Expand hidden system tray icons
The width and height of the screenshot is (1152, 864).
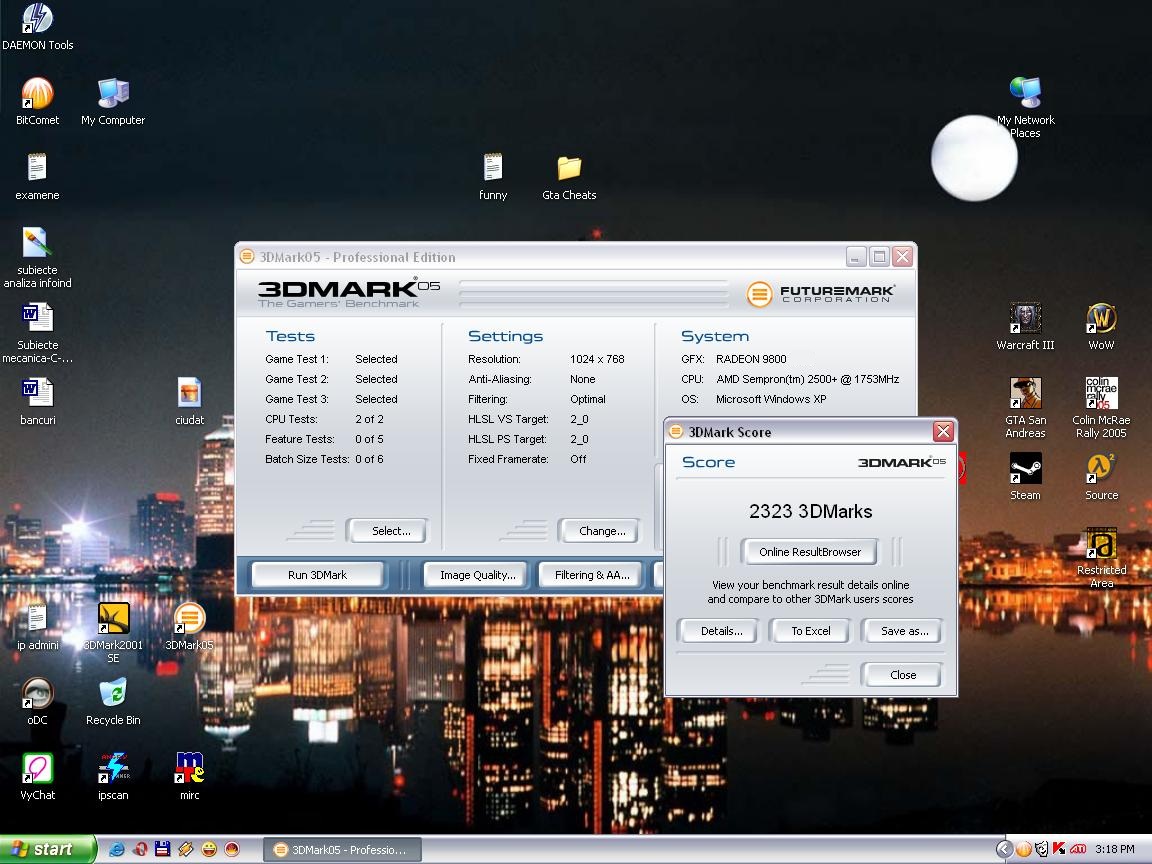pyautogui.click(x=1005, y=849)
